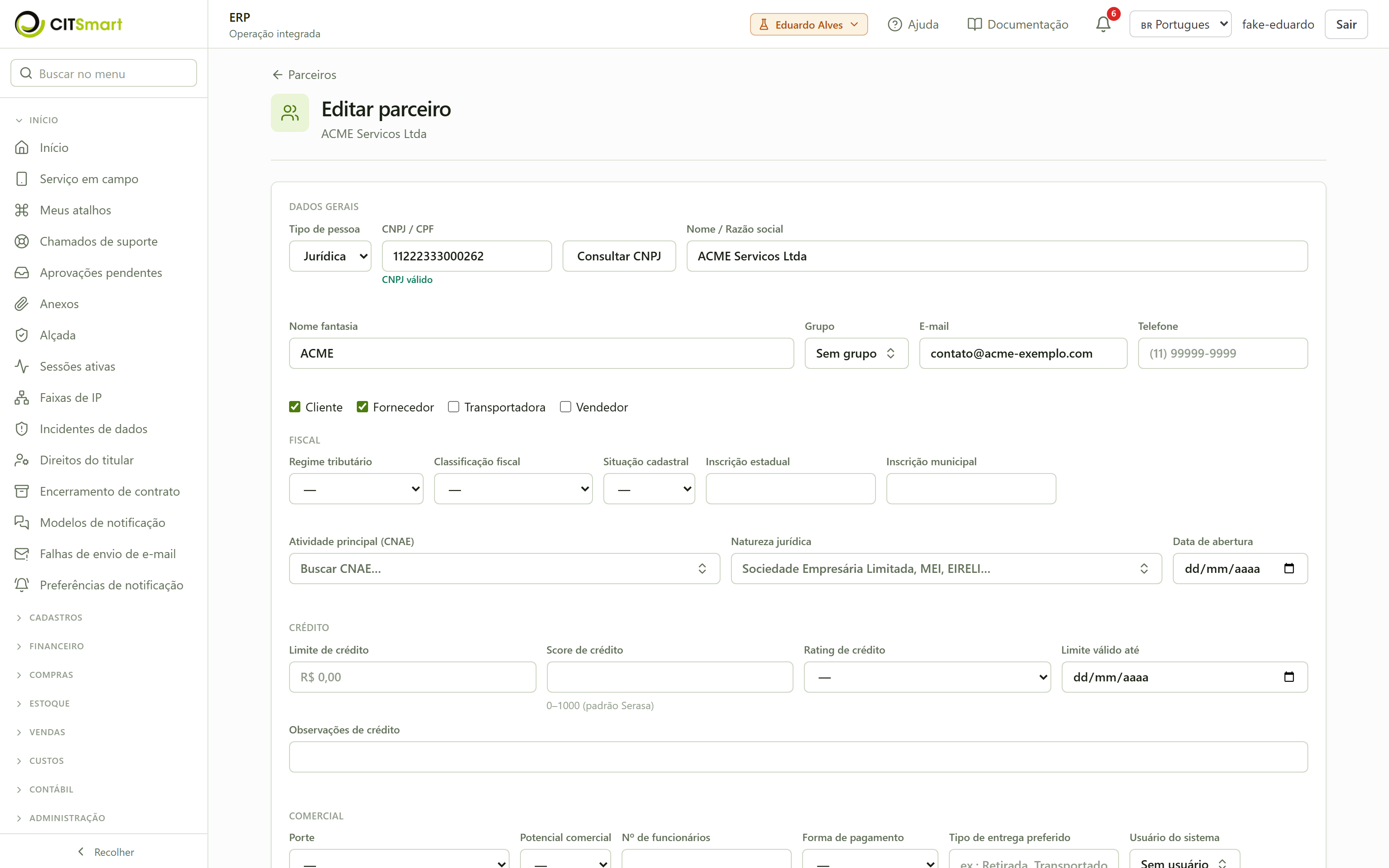Screen dimensions: 1389x868
Task: Click the Consultar CNPJ button
Action: (x=619, y=256)
